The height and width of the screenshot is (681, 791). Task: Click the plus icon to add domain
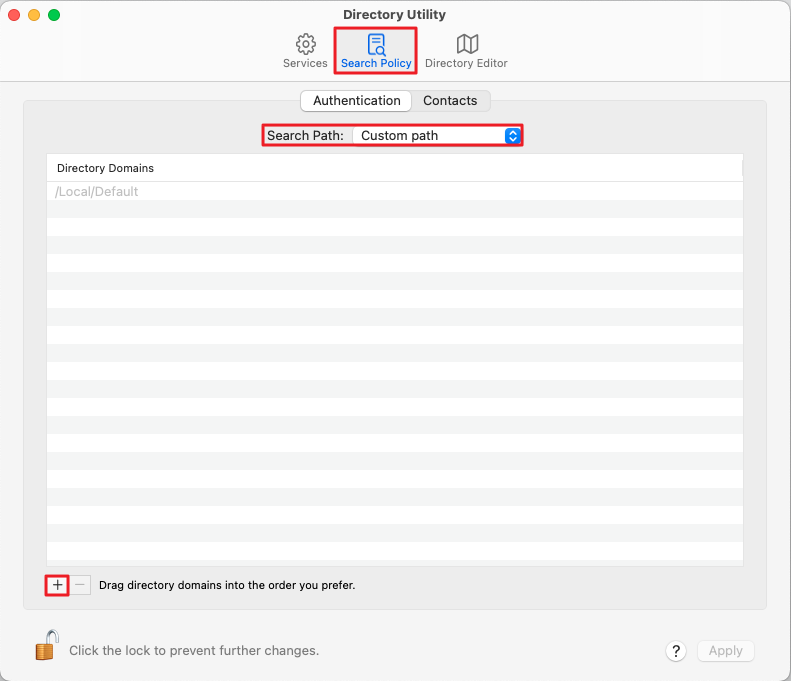pos(57,585)
